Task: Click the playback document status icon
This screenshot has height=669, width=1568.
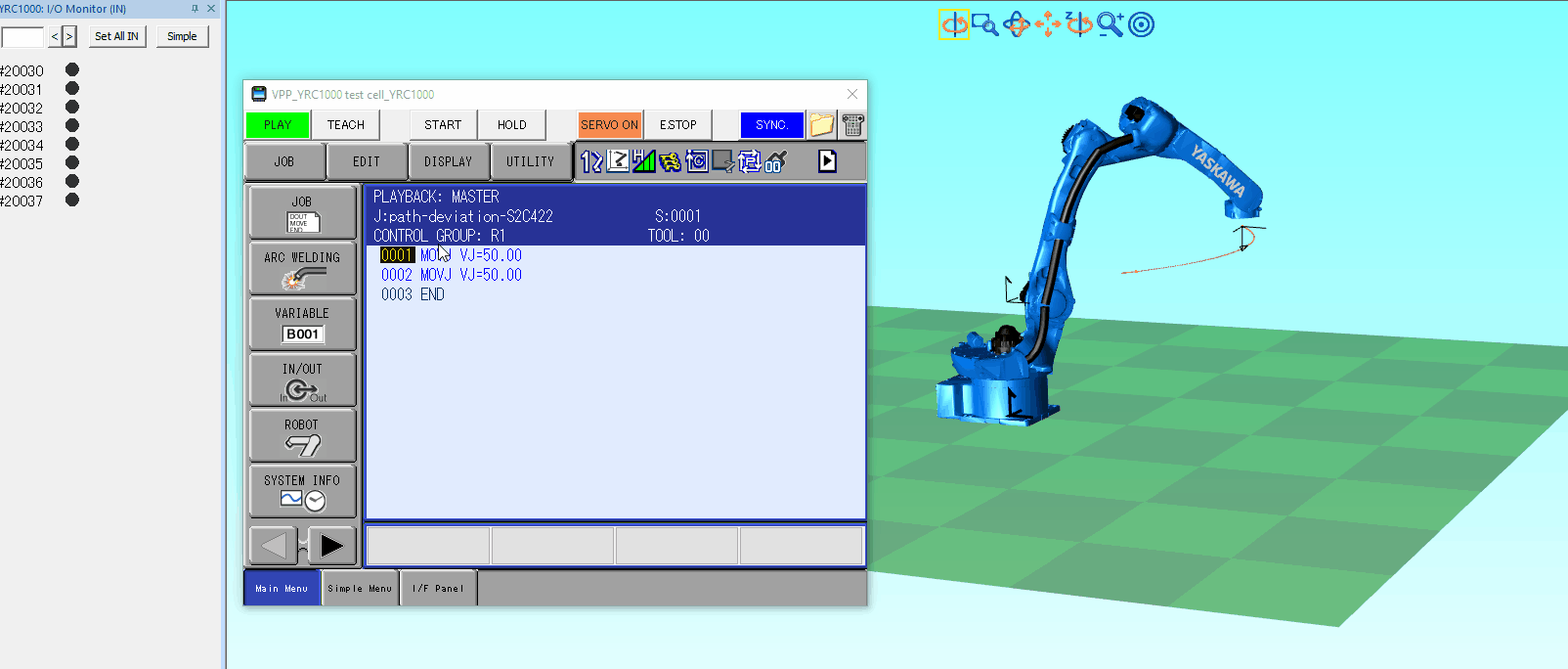Action: pyautogui.click(x=827, y=161)
